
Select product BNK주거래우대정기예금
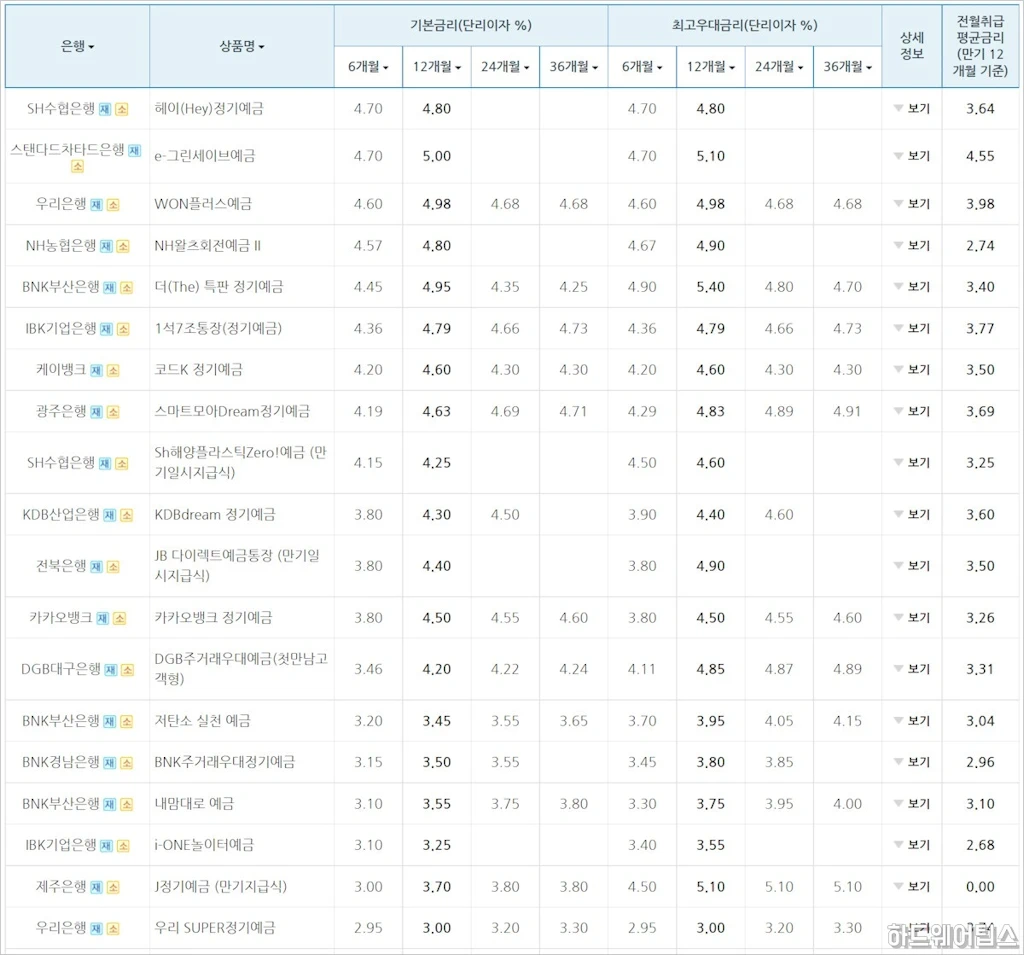(225, 762)
